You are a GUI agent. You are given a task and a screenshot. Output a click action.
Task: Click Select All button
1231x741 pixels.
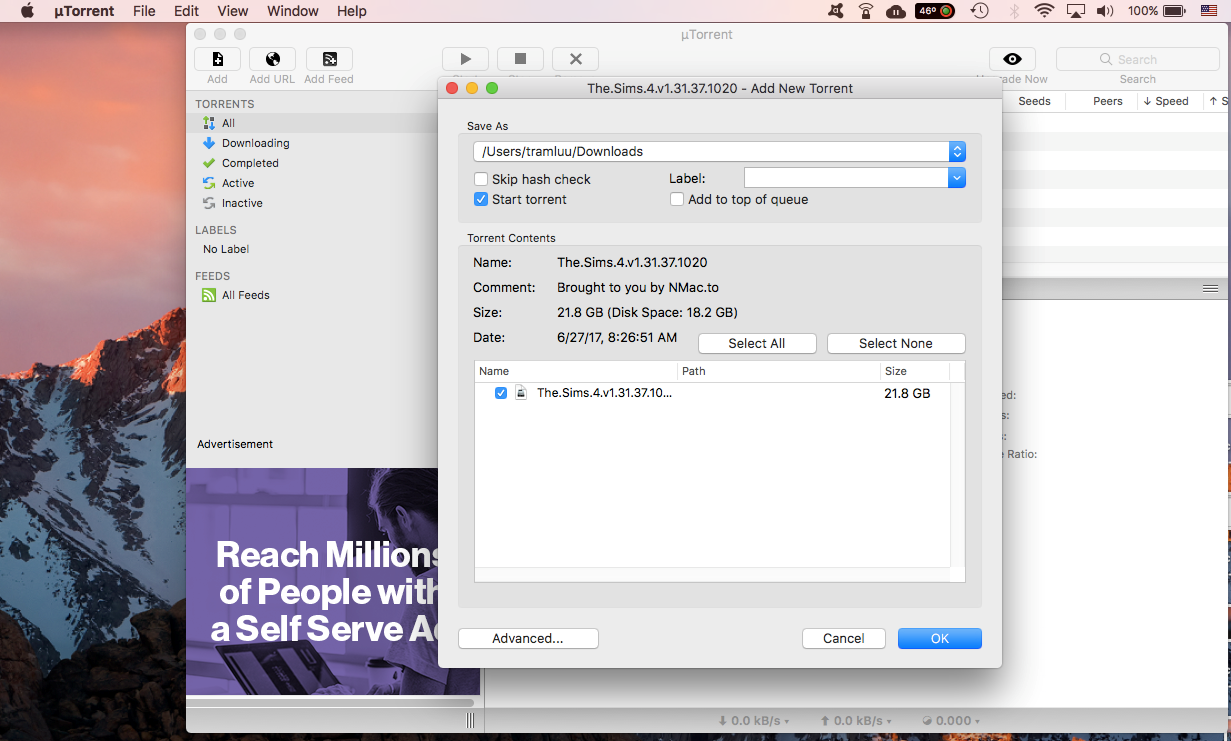pyautogui.click(x=757, y=343)
